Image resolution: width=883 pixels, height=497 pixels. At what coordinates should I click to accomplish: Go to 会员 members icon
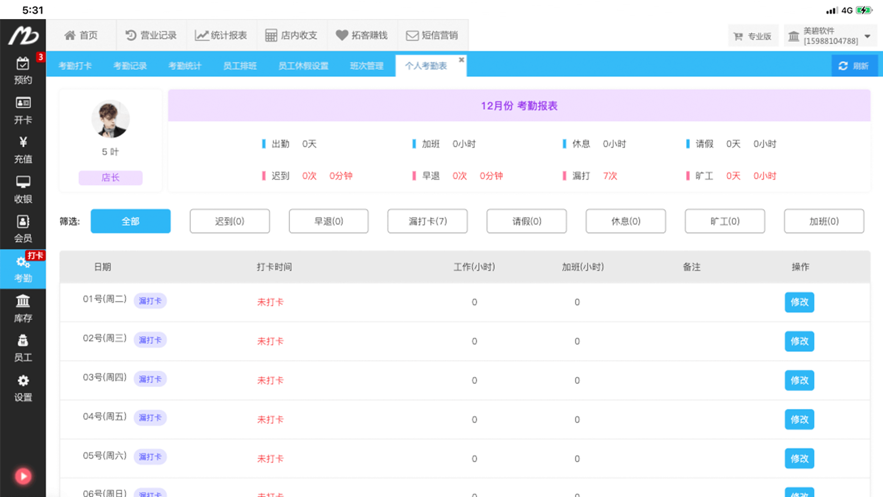(x=23, y=229)
